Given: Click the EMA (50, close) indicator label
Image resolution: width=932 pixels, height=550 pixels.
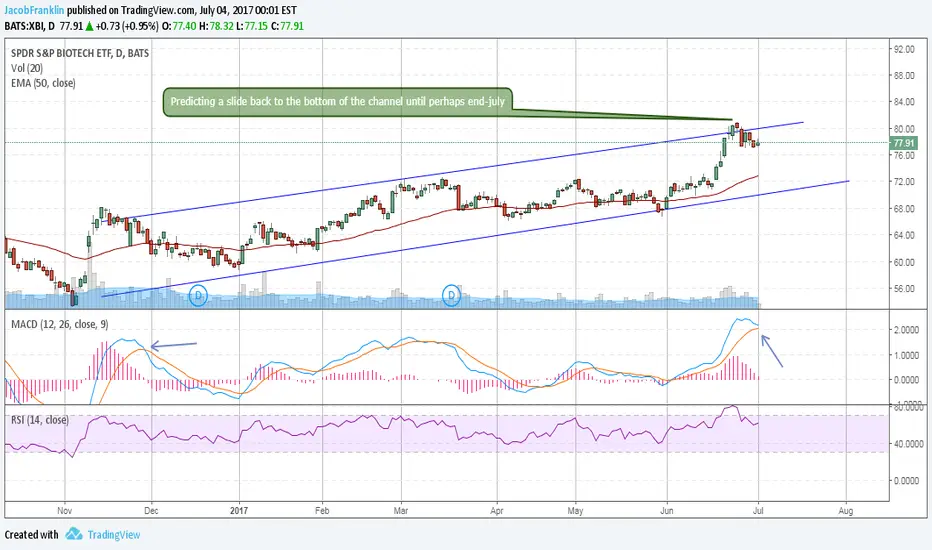Looking at the screenshot, I should pyautogui.click(x=43, y=83).
